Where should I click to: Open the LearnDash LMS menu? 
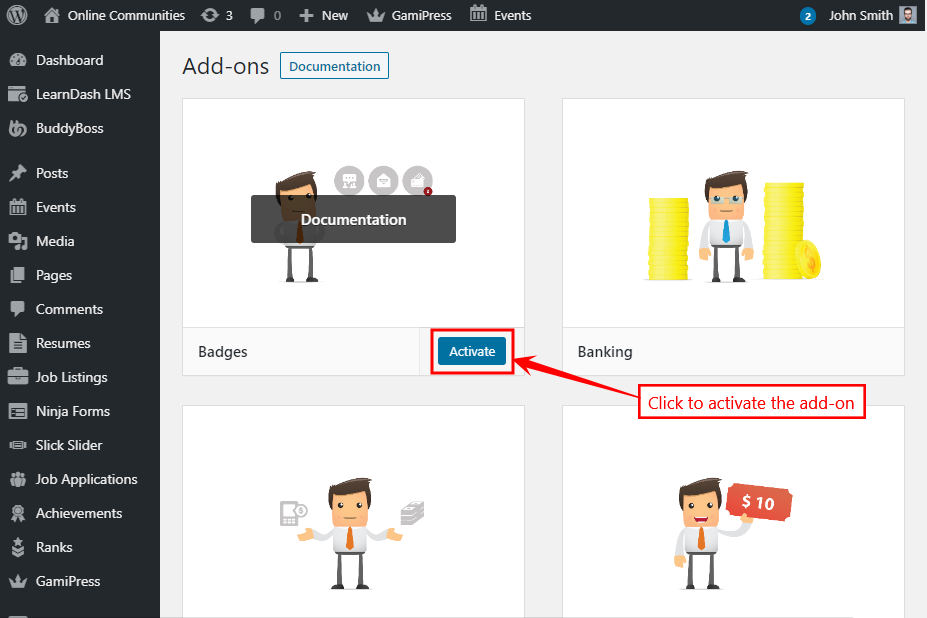pos(82,94)
